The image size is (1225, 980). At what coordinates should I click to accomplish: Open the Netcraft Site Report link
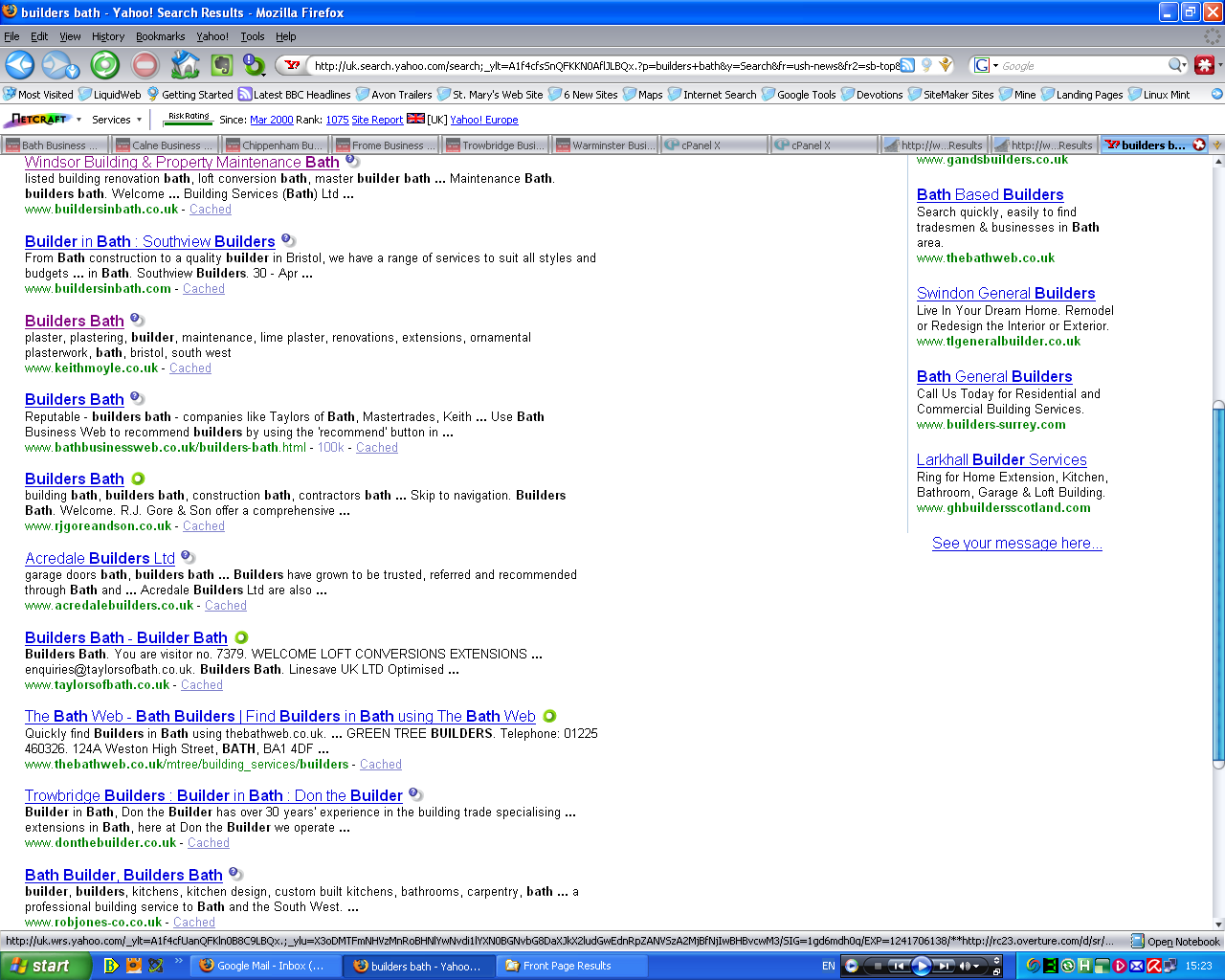(377, 120)
